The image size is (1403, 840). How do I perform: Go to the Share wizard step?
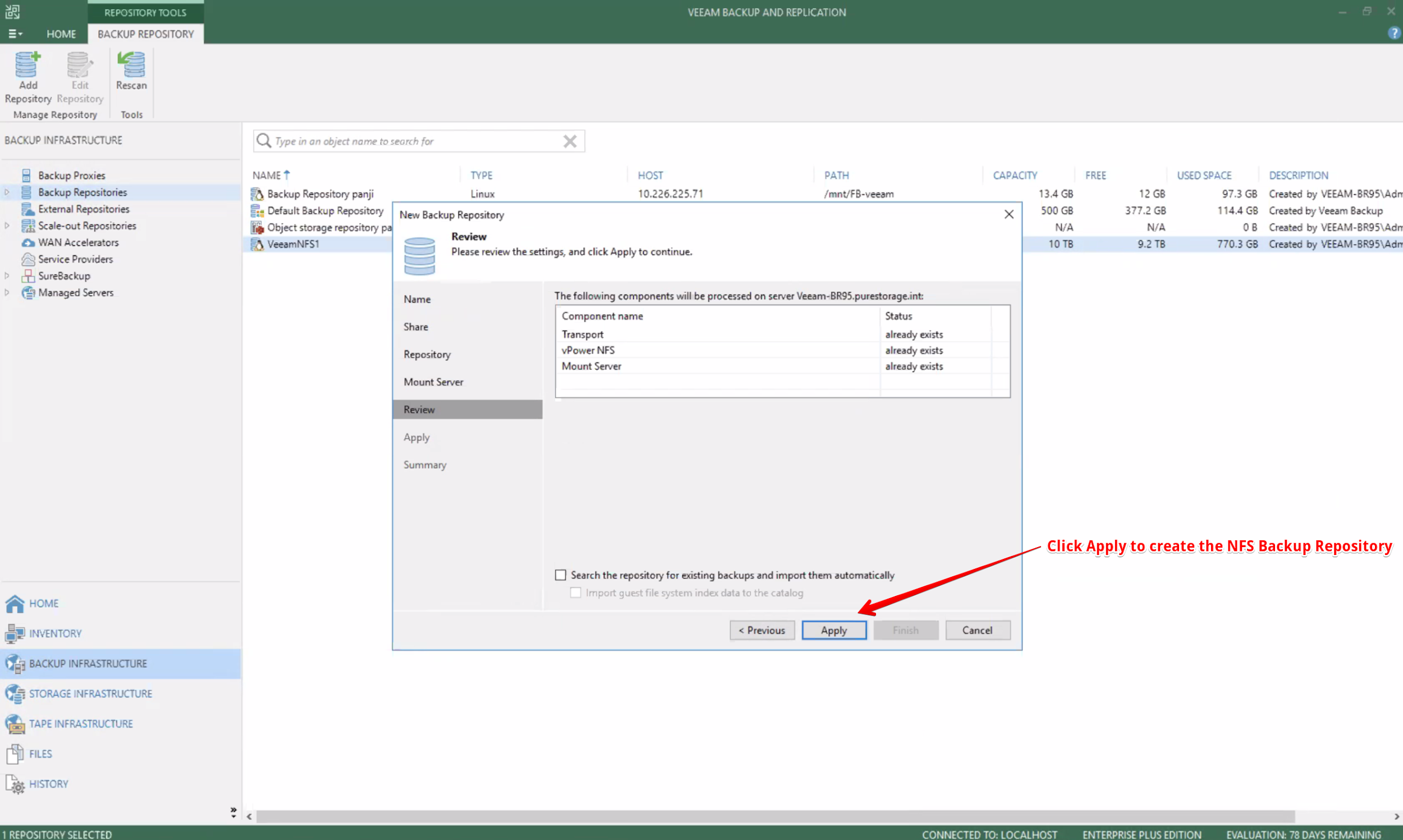pos(415,327)
